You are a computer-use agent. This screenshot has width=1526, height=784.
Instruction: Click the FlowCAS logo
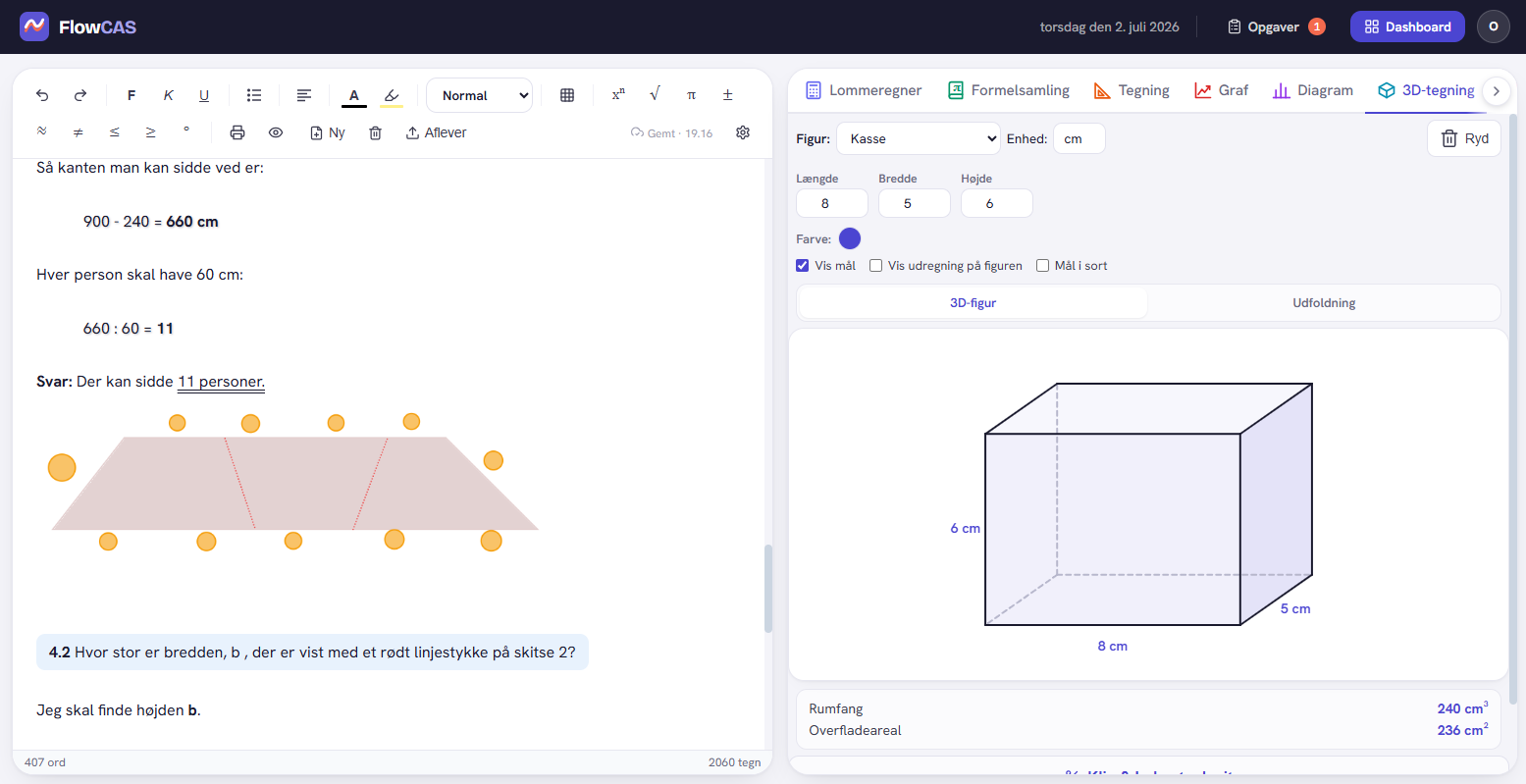click(x=79, y=26)
